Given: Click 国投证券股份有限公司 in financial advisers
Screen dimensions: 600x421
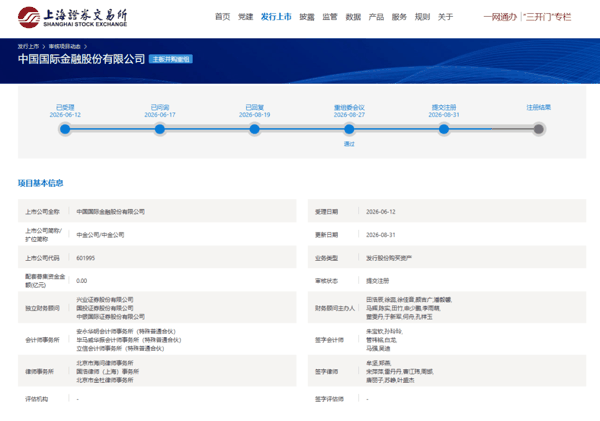Looking at the screenshot, I should pyautogui.click(x=105, y=308).
